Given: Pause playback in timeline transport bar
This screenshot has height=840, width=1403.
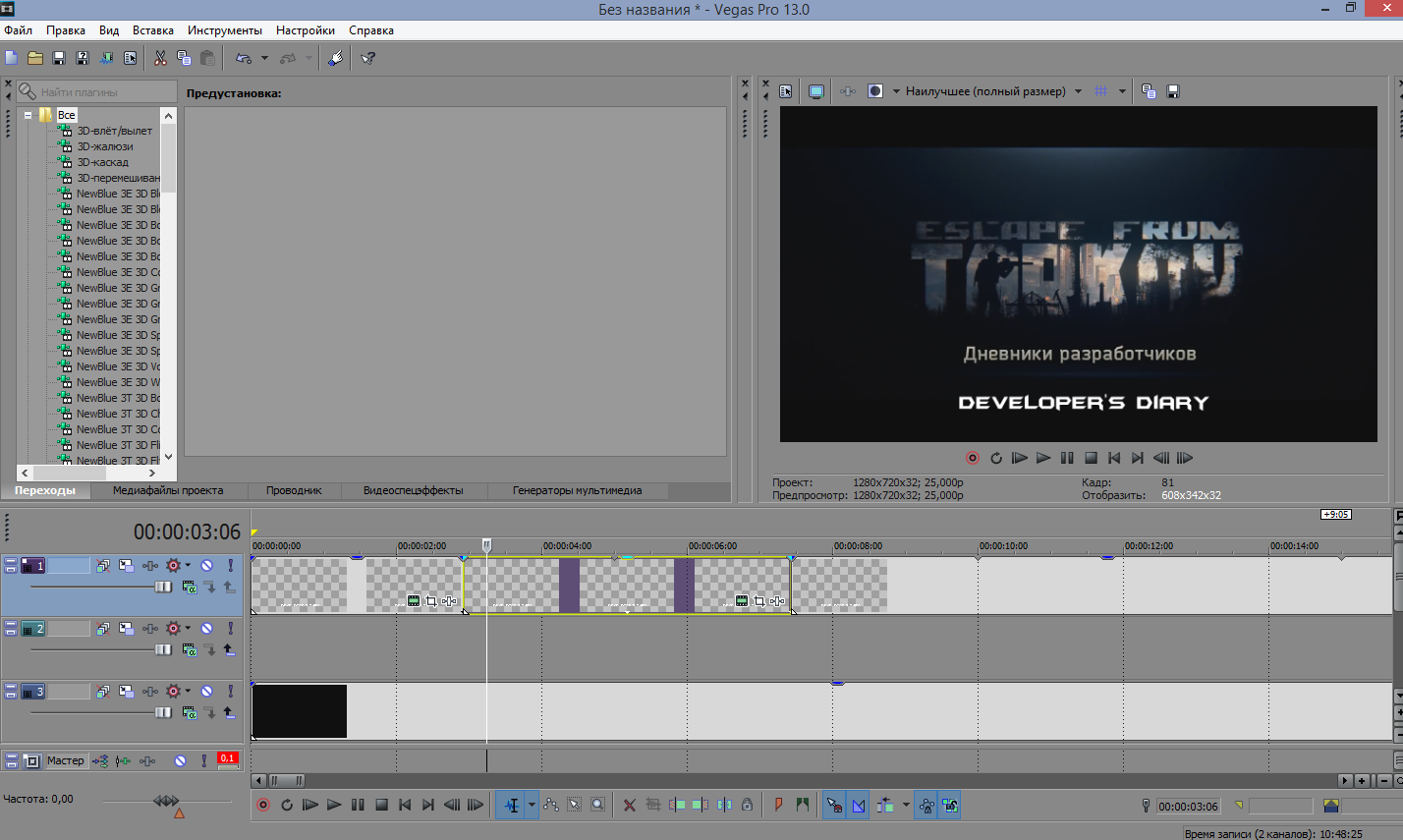Looking at the screenshot, I should point(358,805).
